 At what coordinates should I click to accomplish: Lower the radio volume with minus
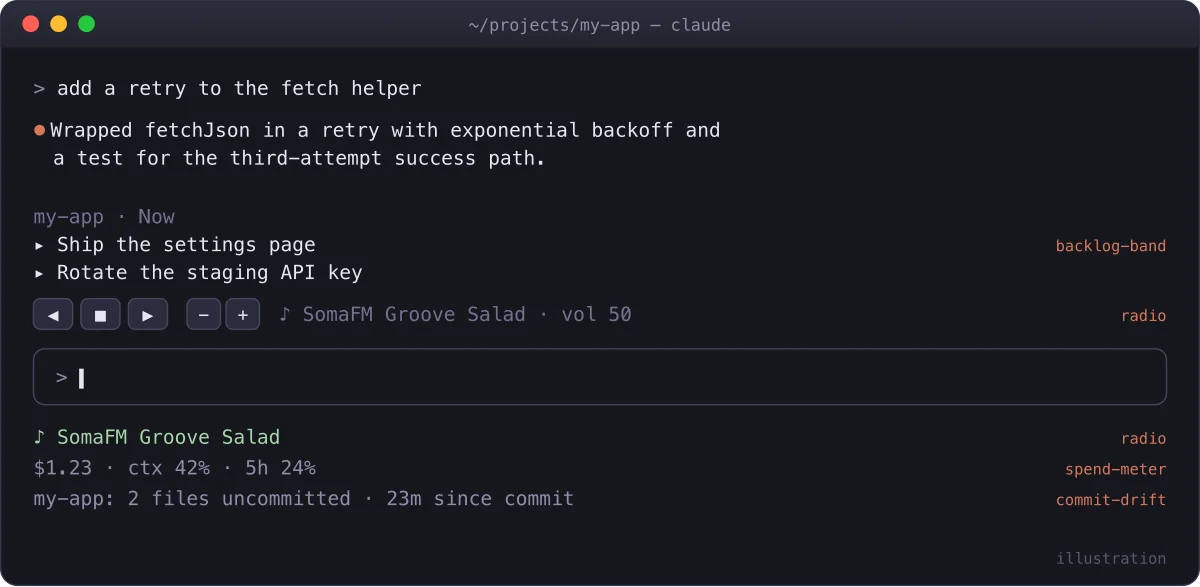pos(204,314)
